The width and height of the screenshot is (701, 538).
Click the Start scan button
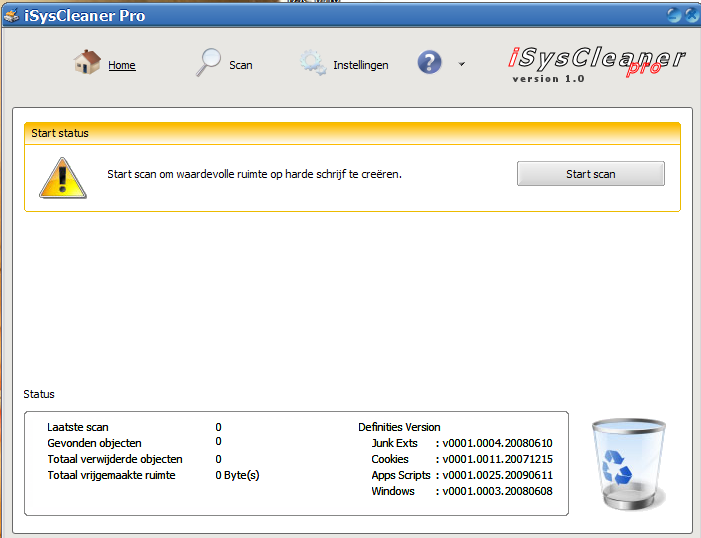click(591, 174)
